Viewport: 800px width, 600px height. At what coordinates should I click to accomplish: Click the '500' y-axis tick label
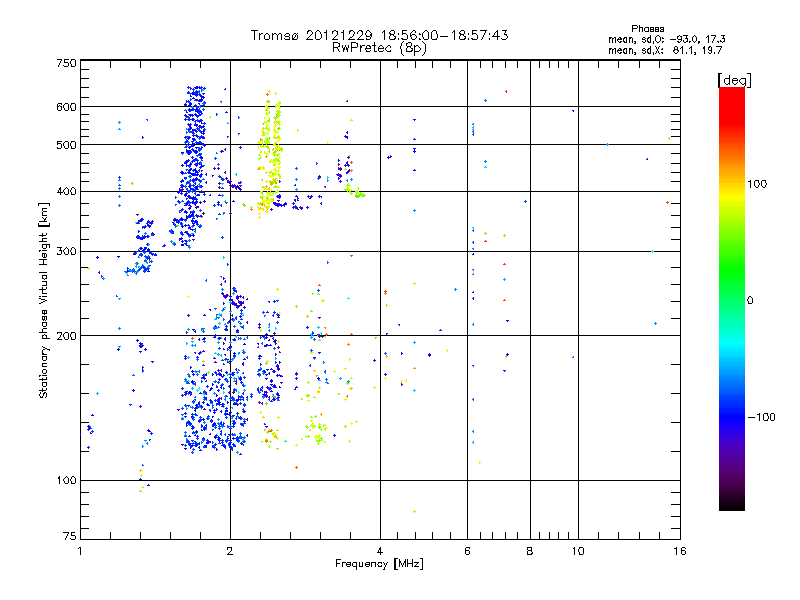[66, 145]
